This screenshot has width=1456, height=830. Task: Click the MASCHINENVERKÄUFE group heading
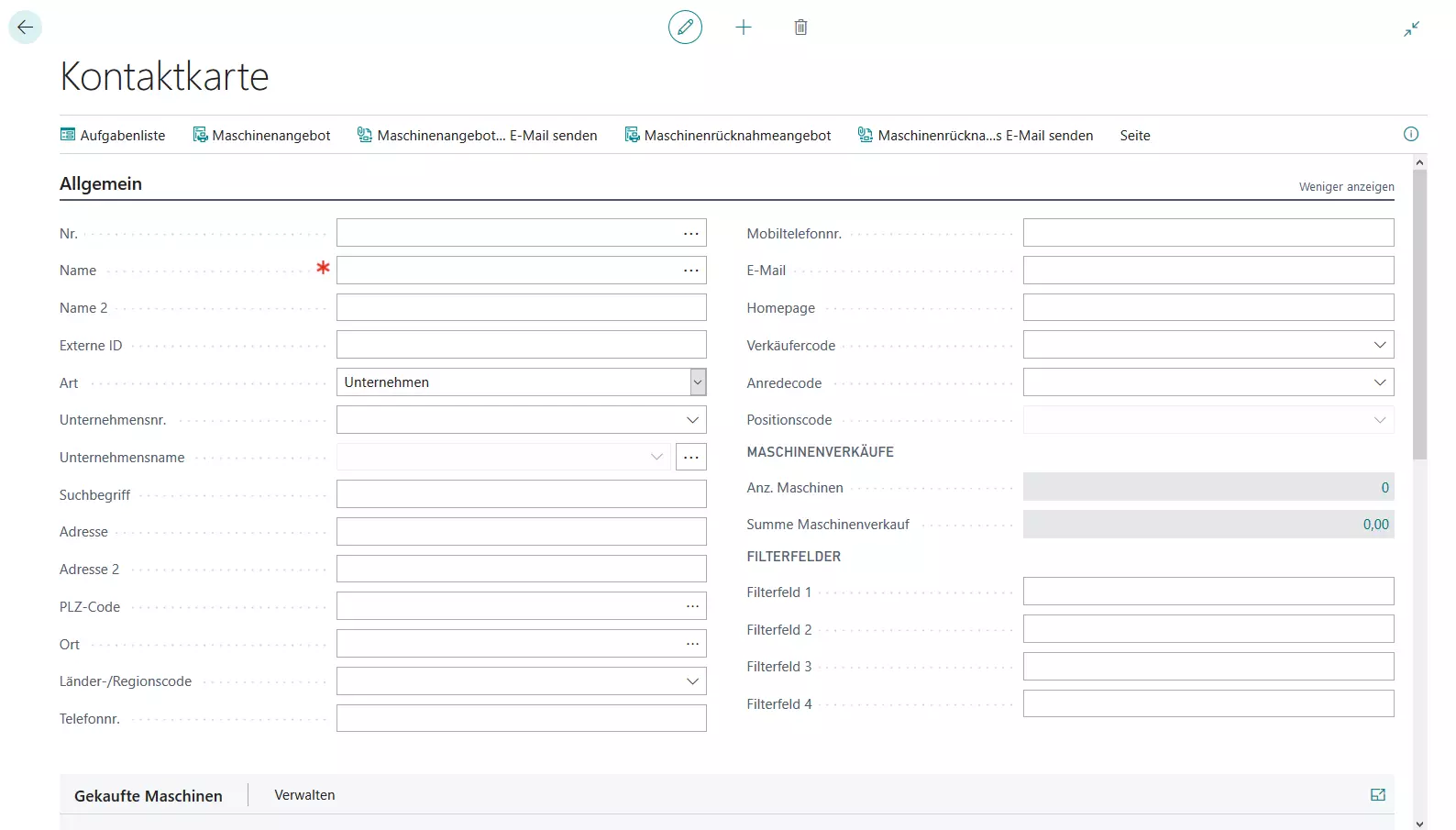[820, 452]
